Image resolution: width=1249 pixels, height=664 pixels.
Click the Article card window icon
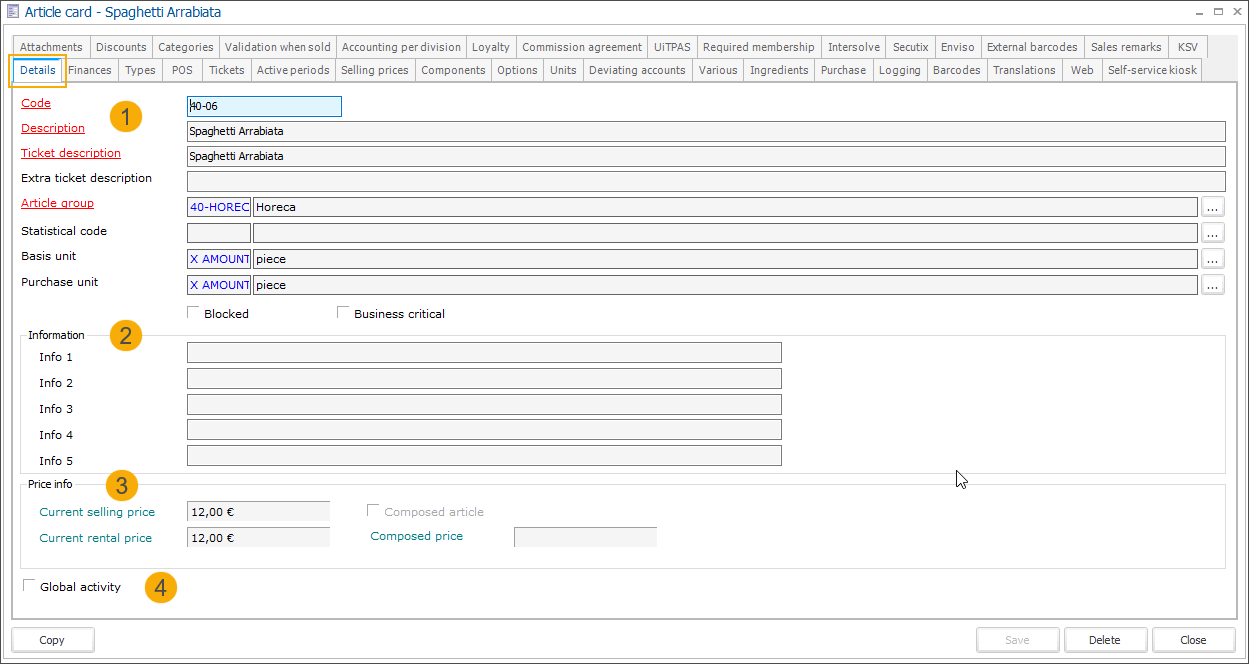pos(13,12)
